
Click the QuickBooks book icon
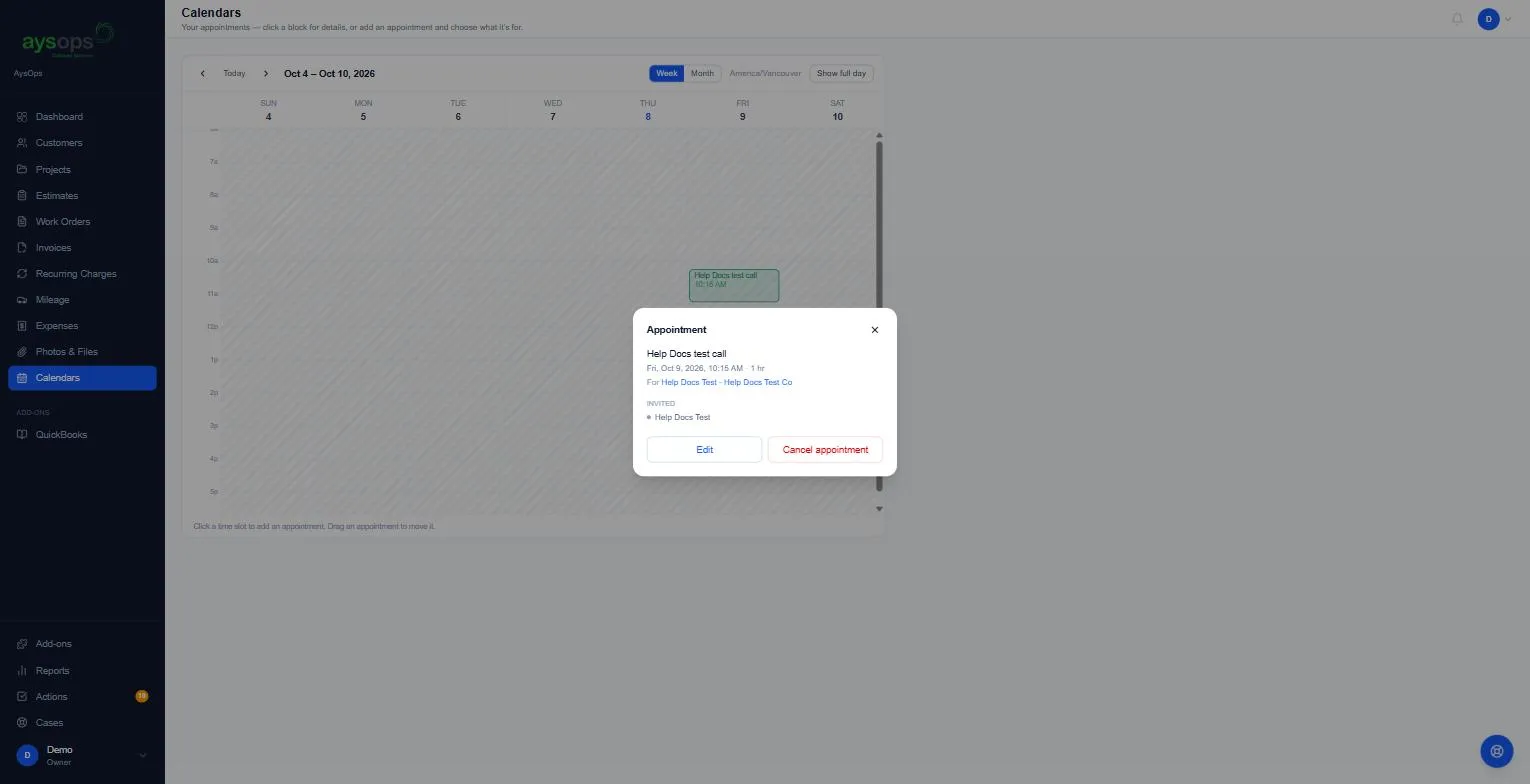pyautogui.click(x=22, y=435)
